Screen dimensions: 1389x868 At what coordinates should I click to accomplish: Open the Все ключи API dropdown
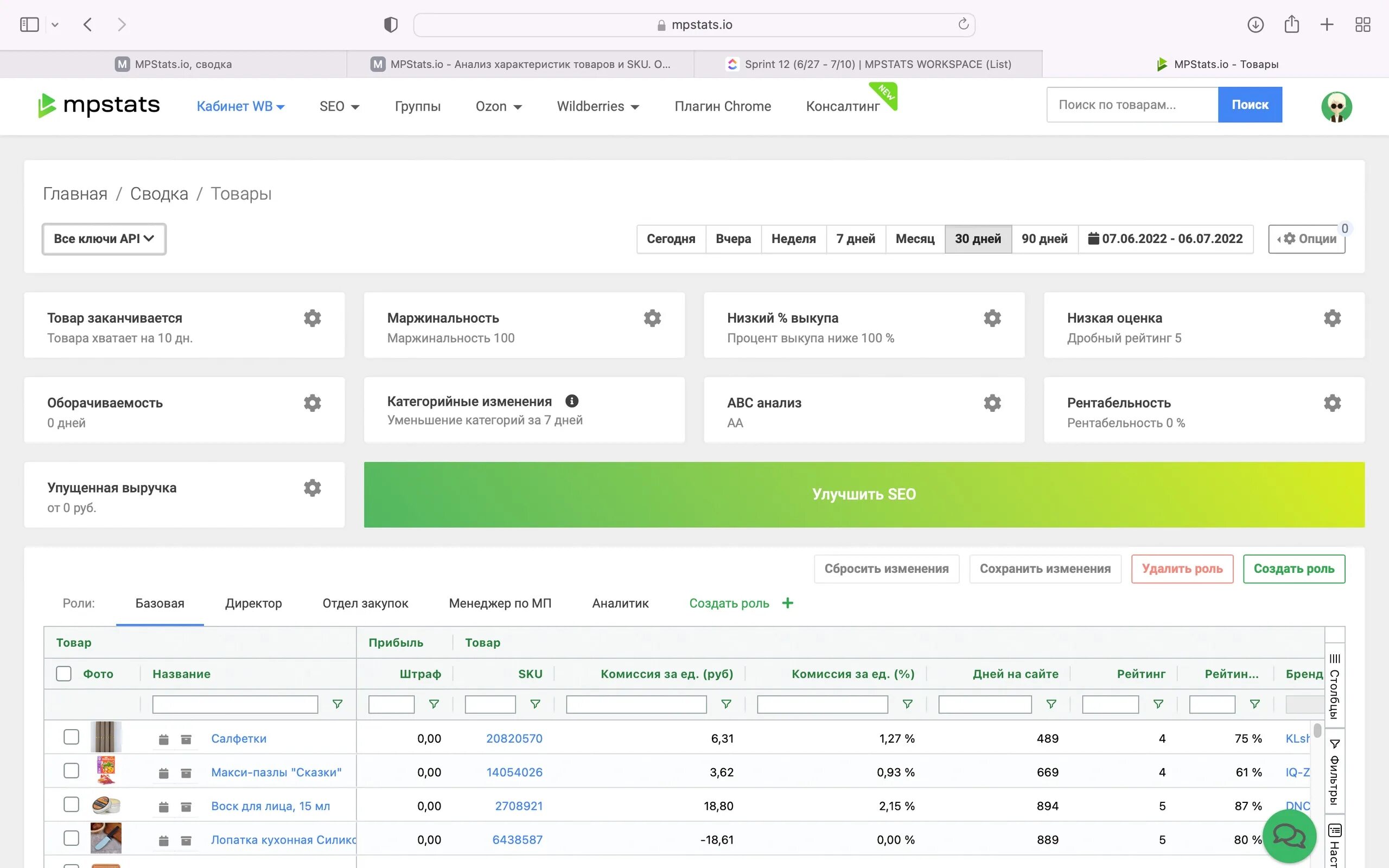click(x=104, y=239)
